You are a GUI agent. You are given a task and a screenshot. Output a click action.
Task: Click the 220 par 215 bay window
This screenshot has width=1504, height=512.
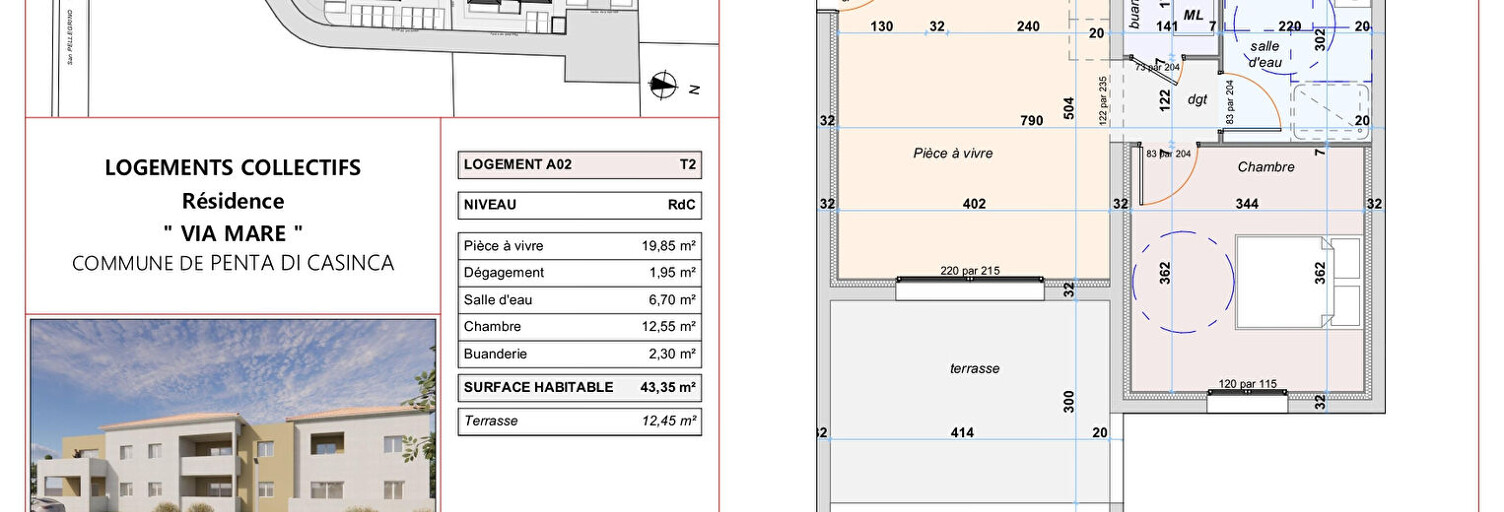click(x=969, y=286)
